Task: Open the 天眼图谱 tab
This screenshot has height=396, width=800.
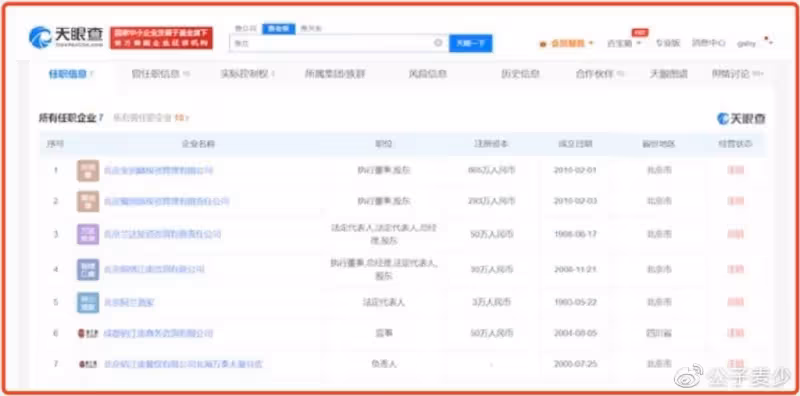Action: (x=668, y=74)
